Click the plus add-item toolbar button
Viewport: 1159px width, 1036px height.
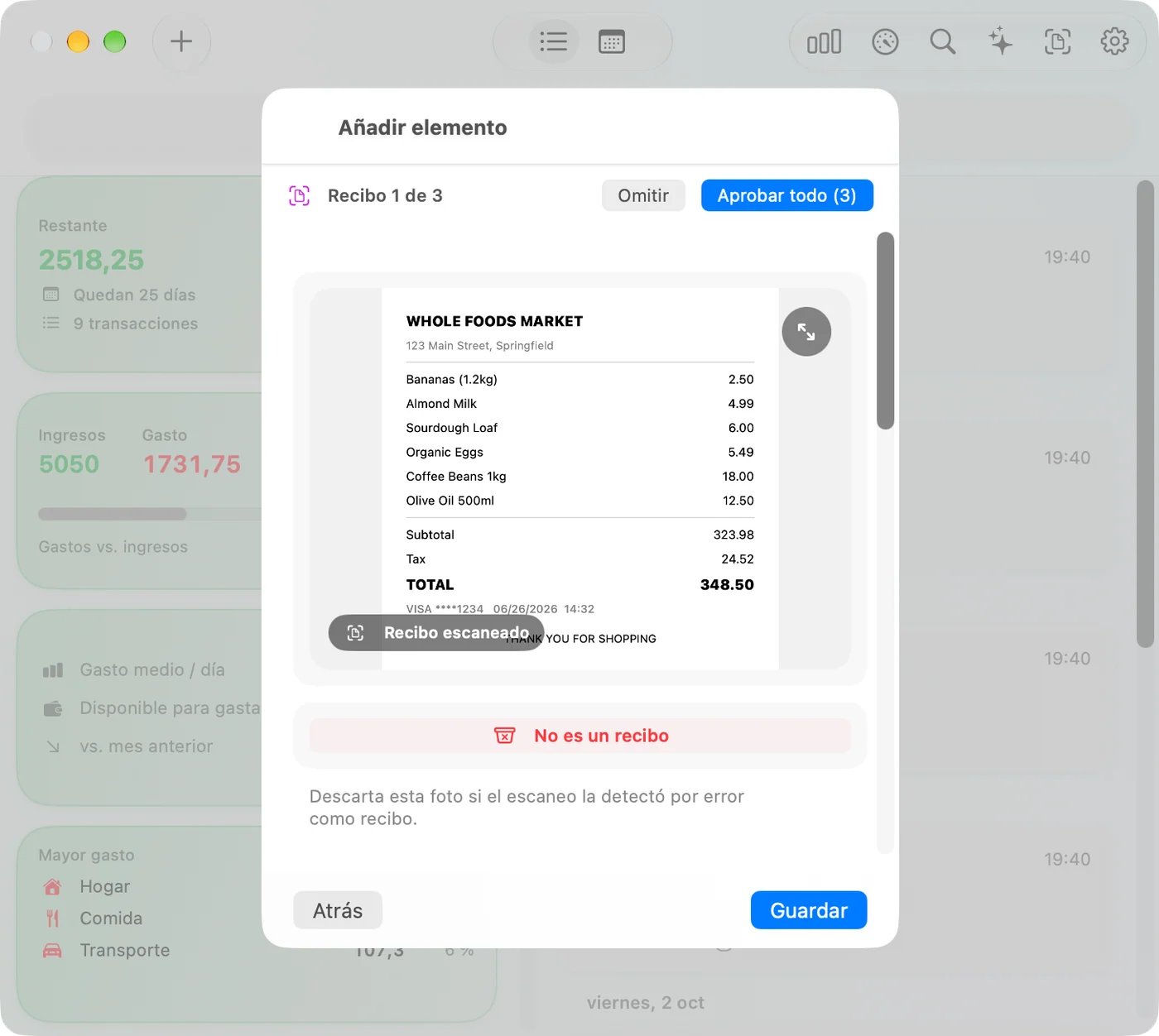pyautogui.click(x=181, y=41)
